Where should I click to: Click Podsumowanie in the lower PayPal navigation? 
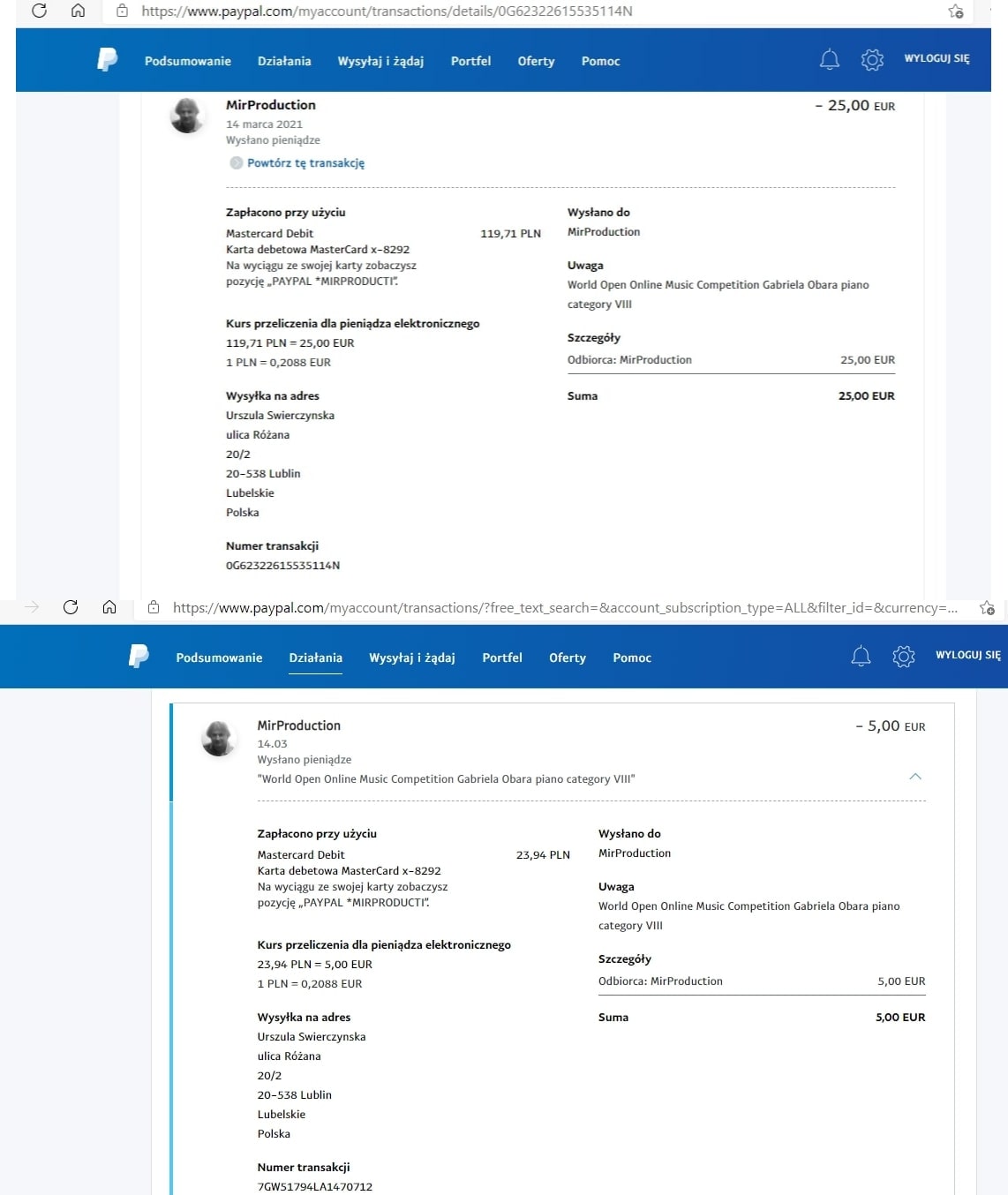(x=219, y=658)
